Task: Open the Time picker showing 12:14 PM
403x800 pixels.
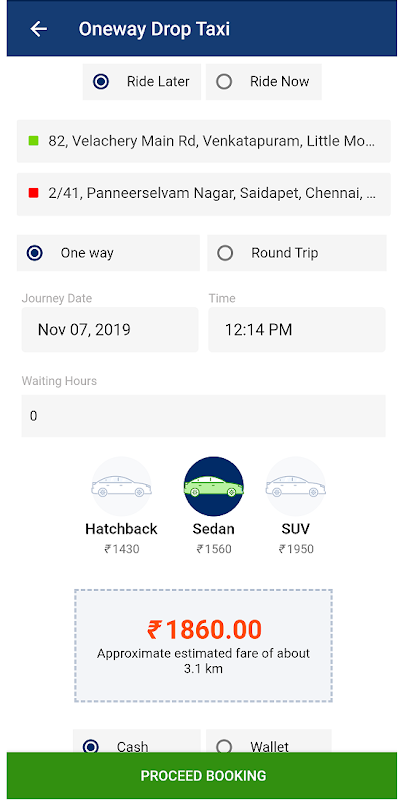Action: point(297,330)
